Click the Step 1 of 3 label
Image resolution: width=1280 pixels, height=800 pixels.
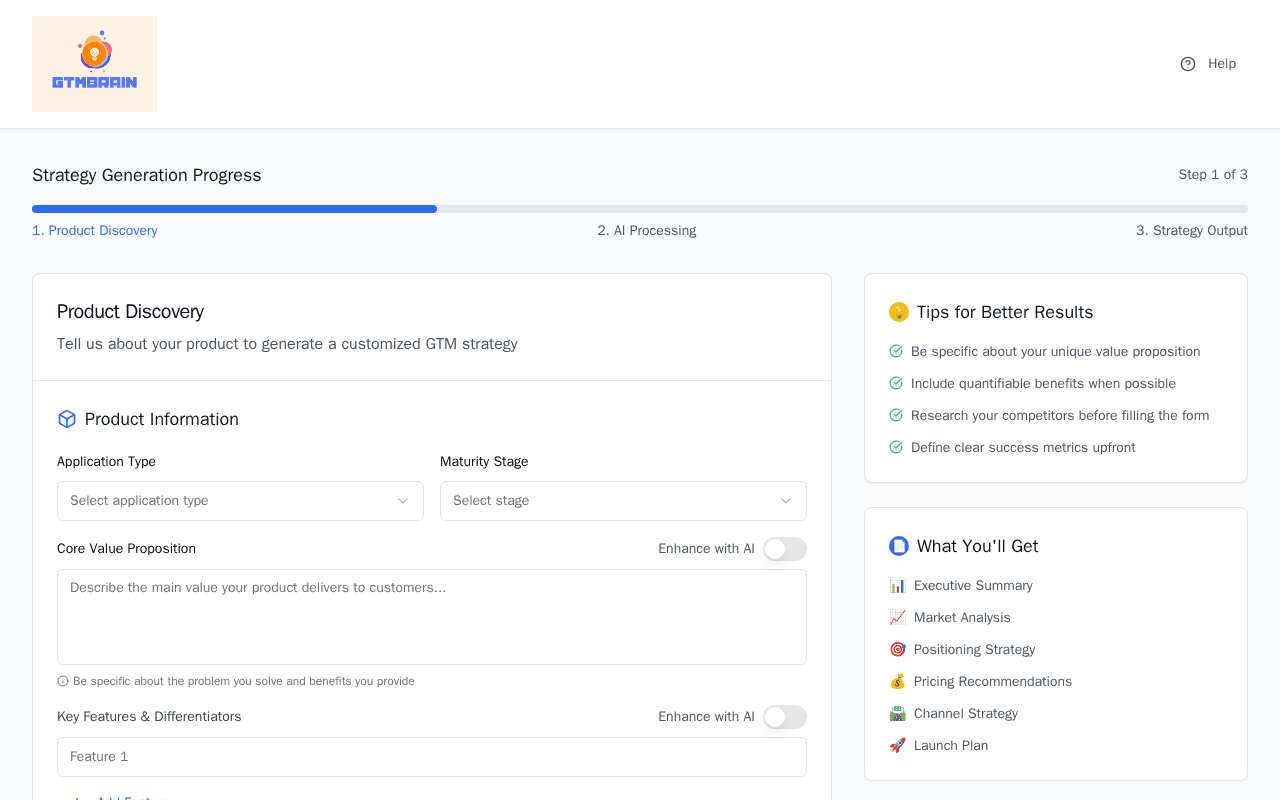coord(1213,175)
